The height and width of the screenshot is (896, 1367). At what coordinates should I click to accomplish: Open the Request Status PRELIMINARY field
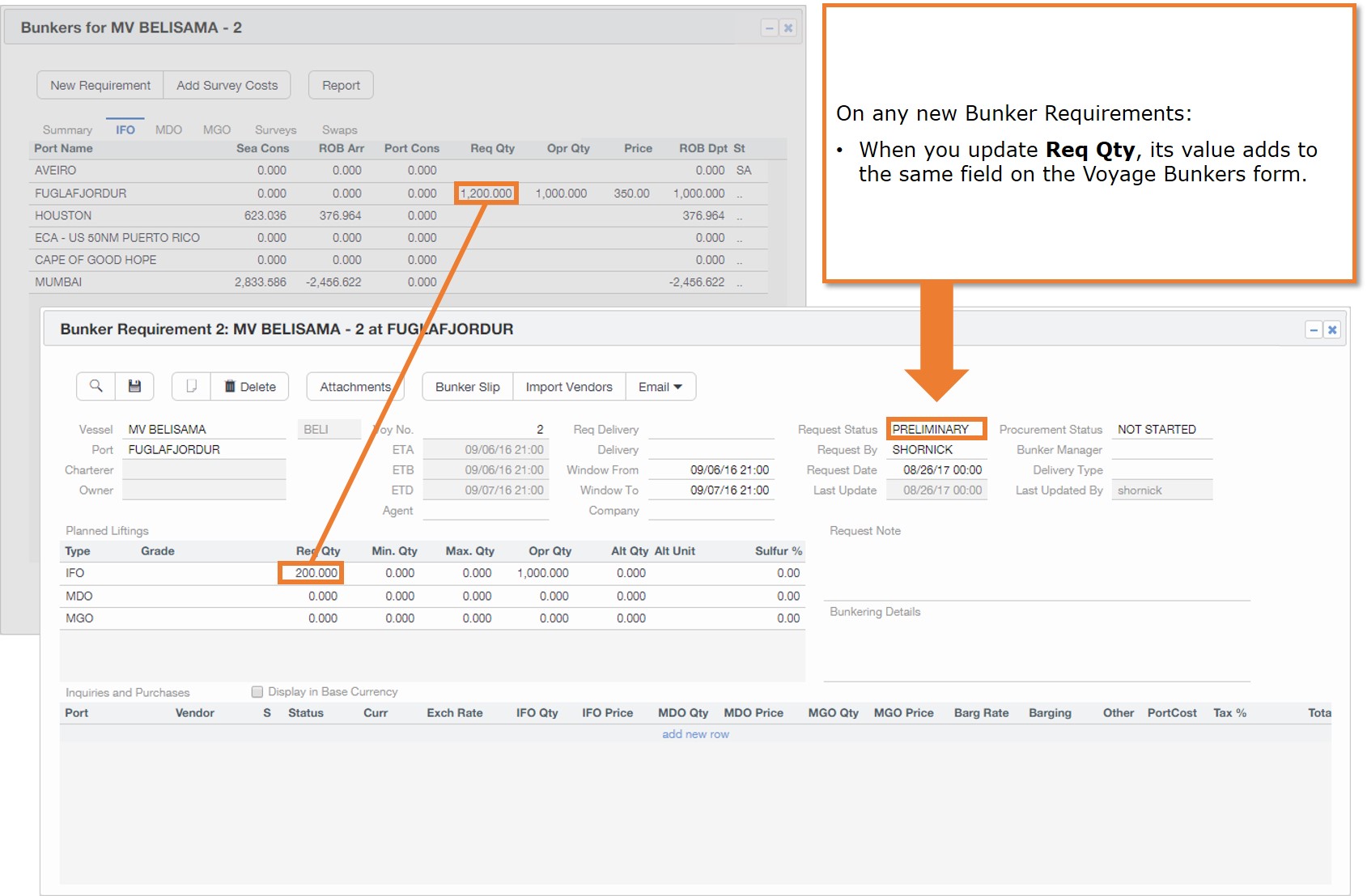coord(936,430)
